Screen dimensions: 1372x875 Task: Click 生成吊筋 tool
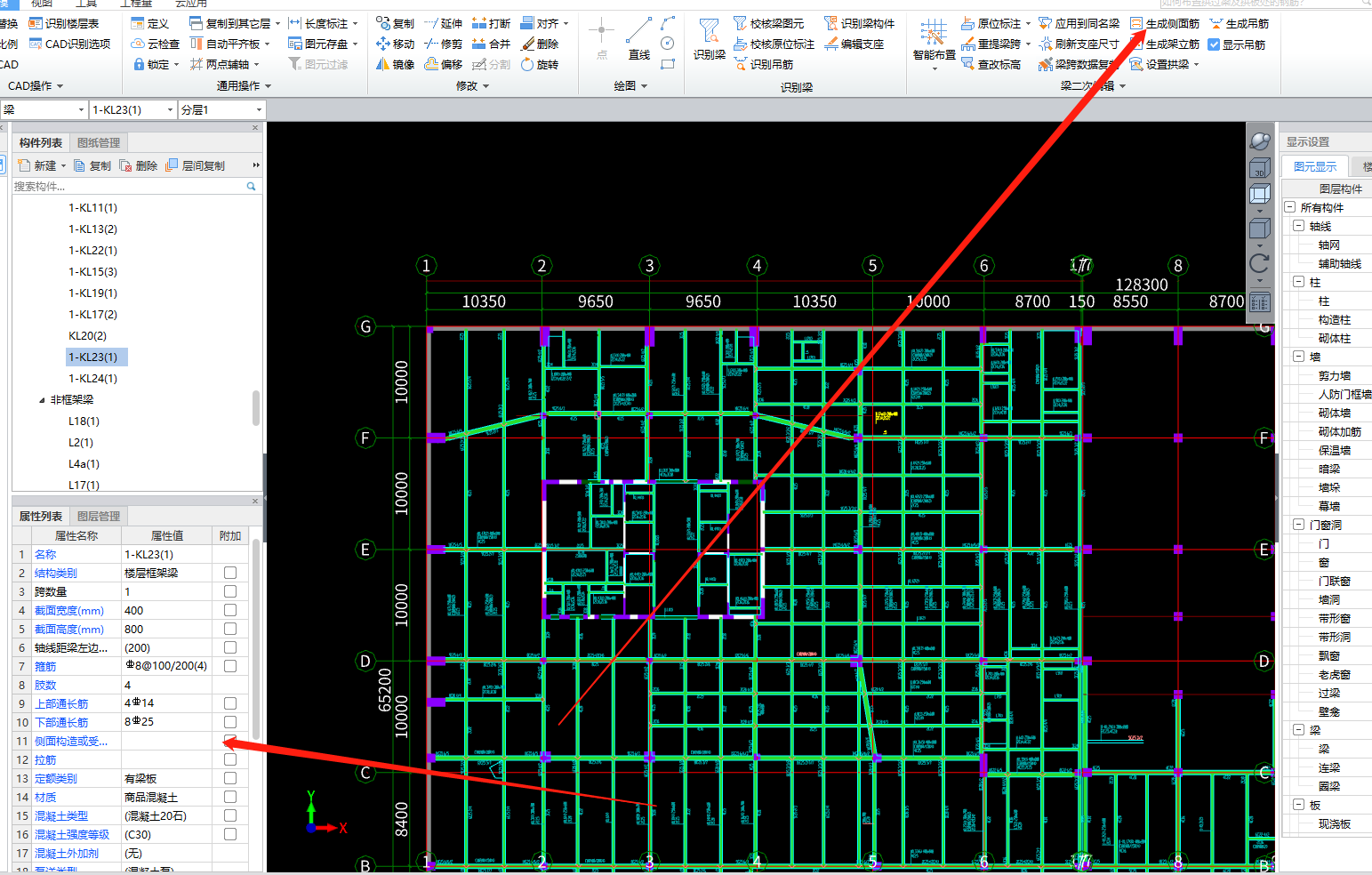click(1240, 24)
